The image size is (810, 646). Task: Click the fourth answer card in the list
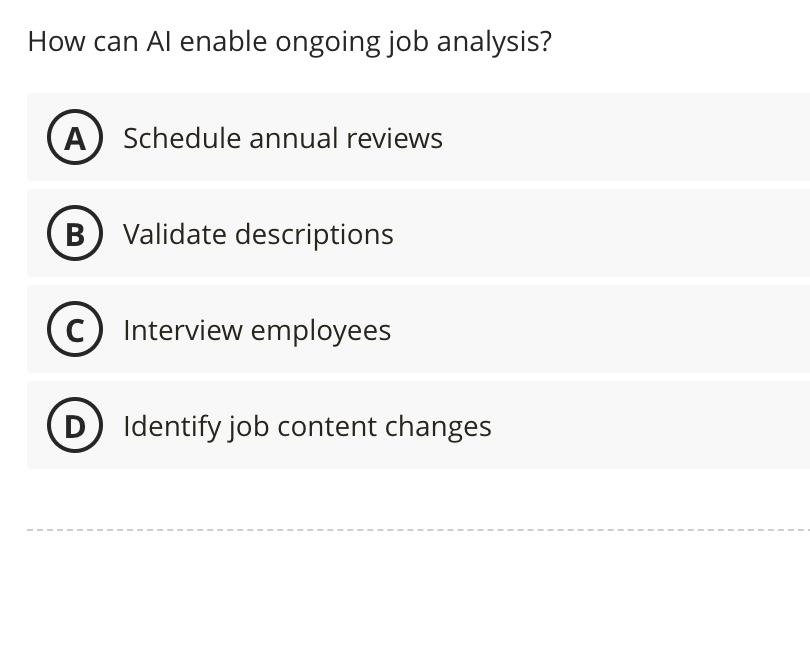click(x=400, y=425)
